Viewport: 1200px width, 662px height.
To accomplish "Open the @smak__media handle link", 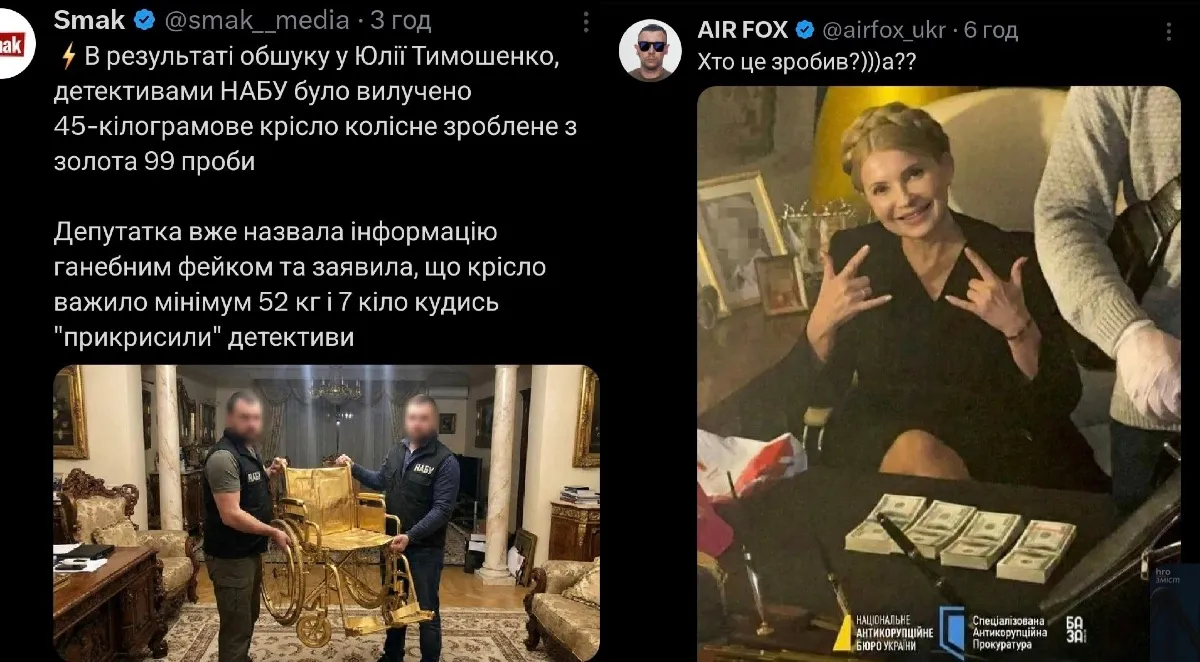I will pos(256,20).
